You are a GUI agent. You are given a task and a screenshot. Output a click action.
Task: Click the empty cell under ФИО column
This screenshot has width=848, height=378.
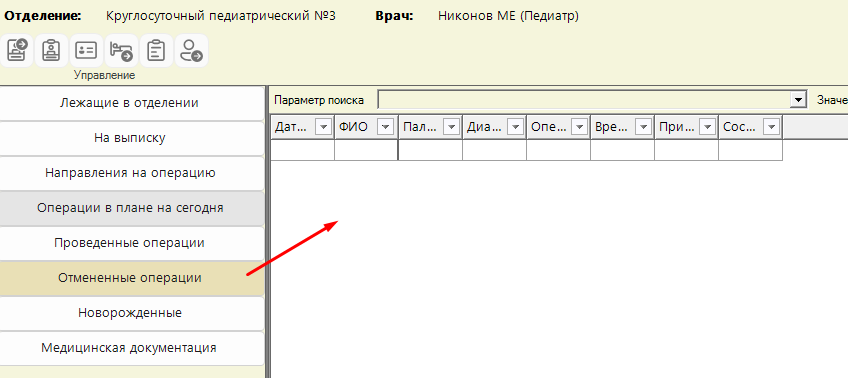point(366,150)
